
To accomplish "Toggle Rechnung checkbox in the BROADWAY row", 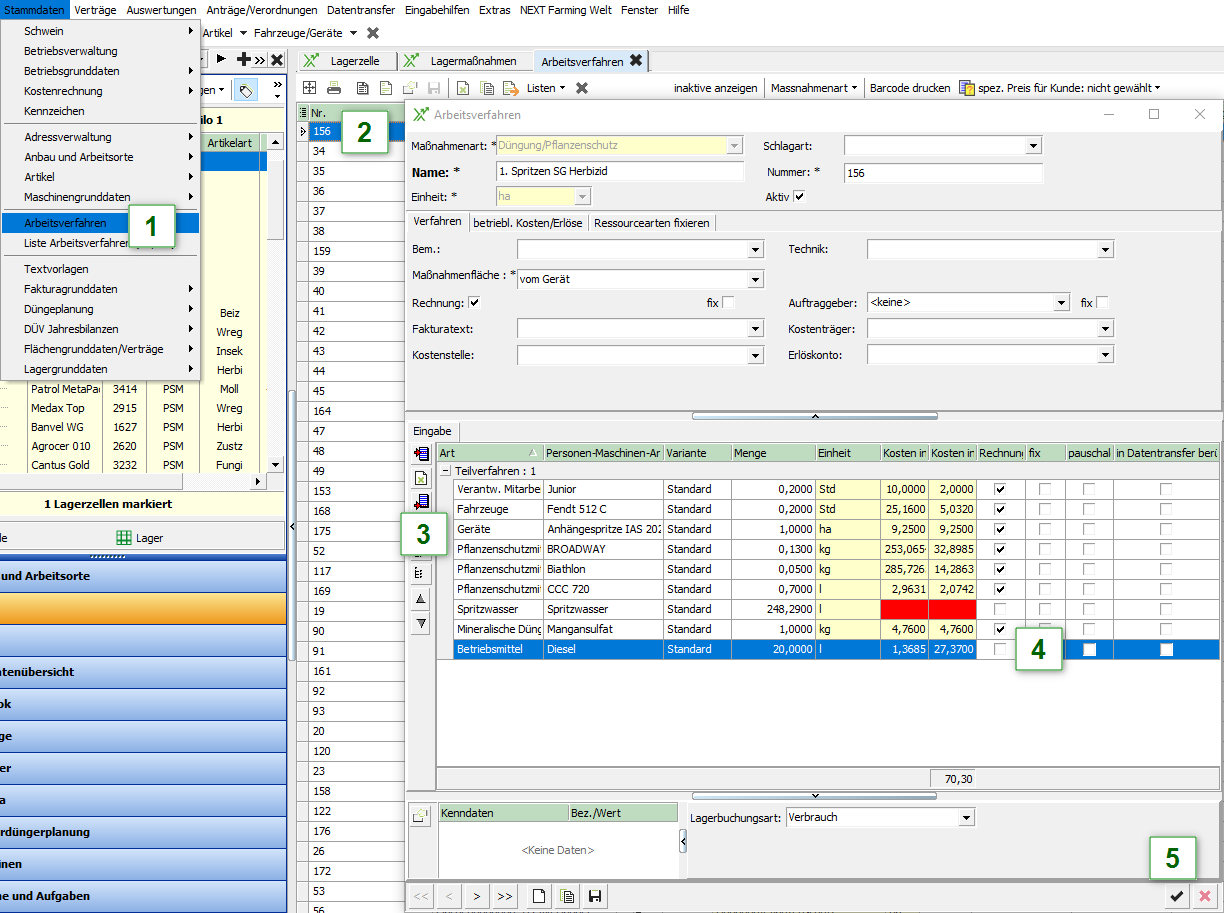I will coord(1001,549).
